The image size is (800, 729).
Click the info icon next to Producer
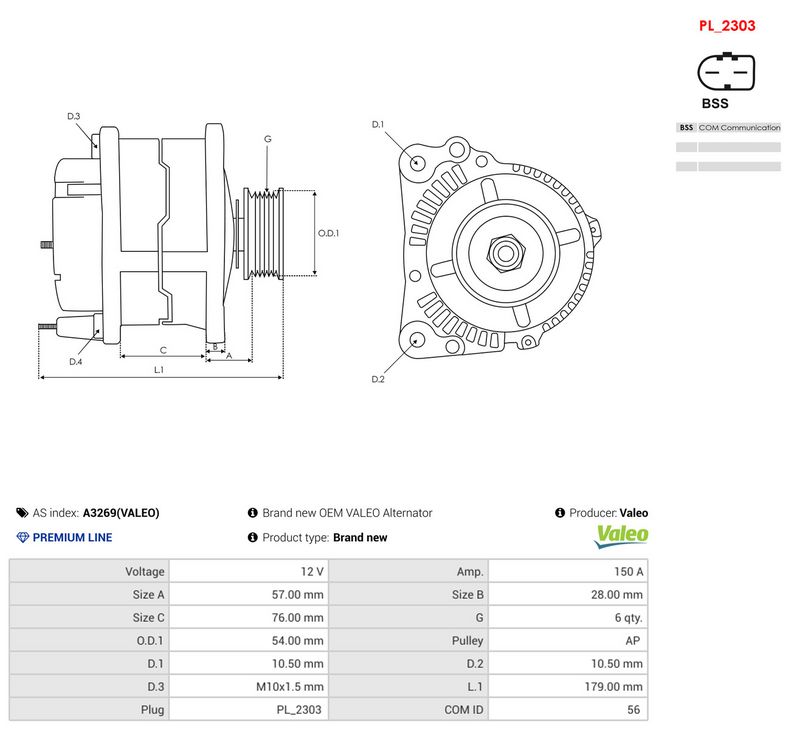560,513
